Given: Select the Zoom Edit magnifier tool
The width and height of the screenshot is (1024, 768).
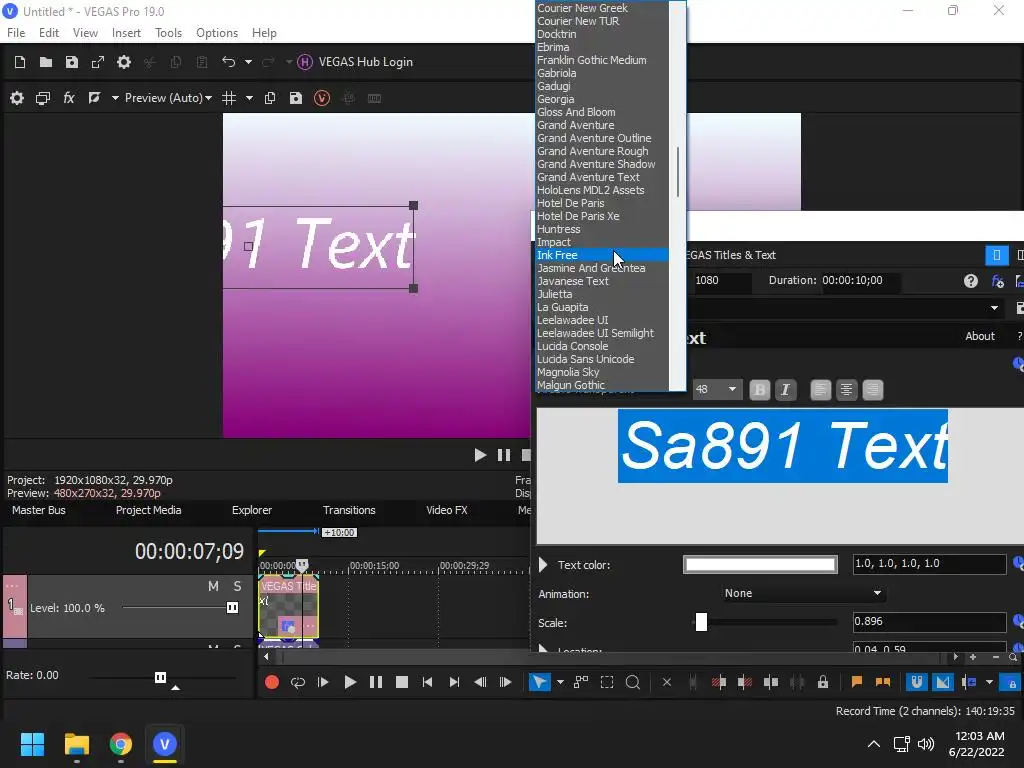Looking at the screenshot, I should pos(632,682).
